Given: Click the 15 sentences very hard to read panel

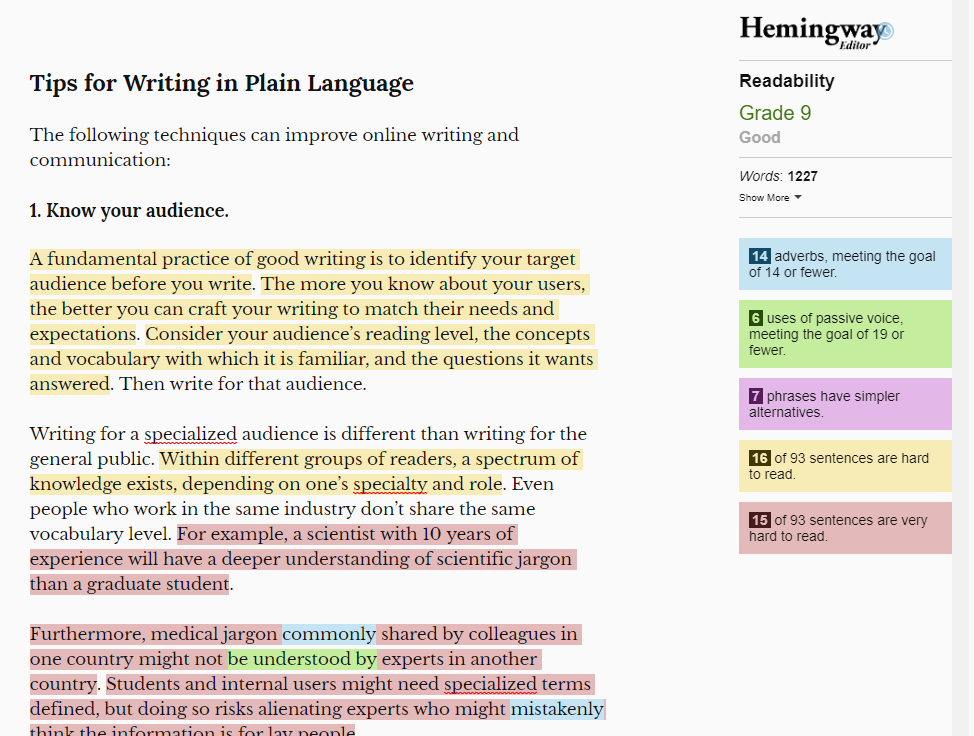Looking at the screenshot, I should (845, 528).
